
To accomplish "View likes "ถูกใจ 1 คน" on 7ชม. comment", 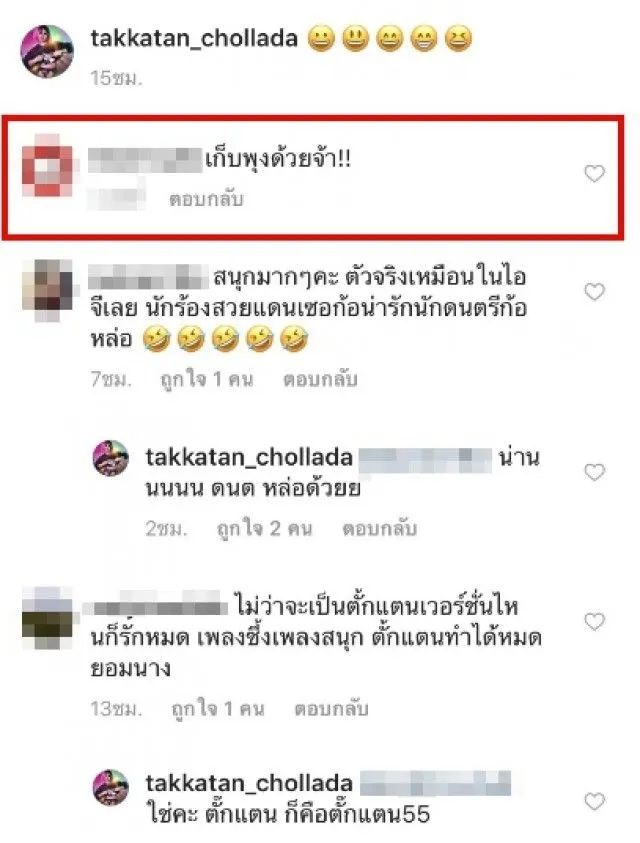I will coord(207,379).
